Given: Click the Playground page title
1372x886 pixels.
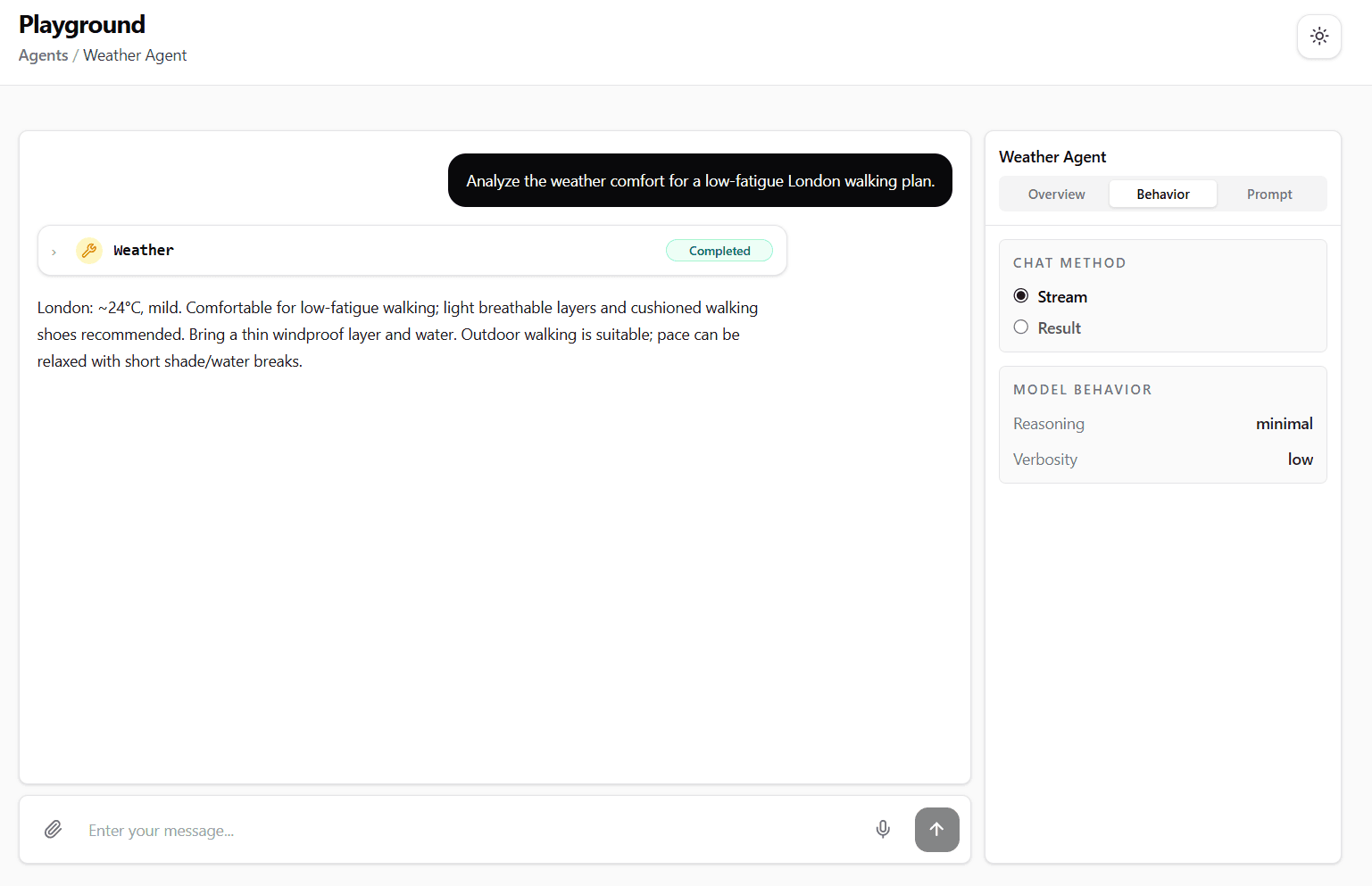Looking at the screenshot, I should 82,25.
